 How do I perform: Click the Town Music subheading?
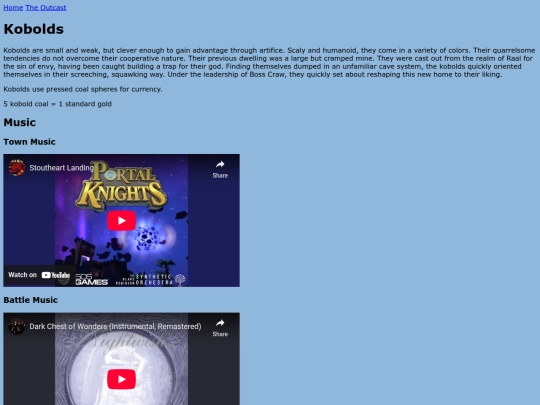pos(29,142)
